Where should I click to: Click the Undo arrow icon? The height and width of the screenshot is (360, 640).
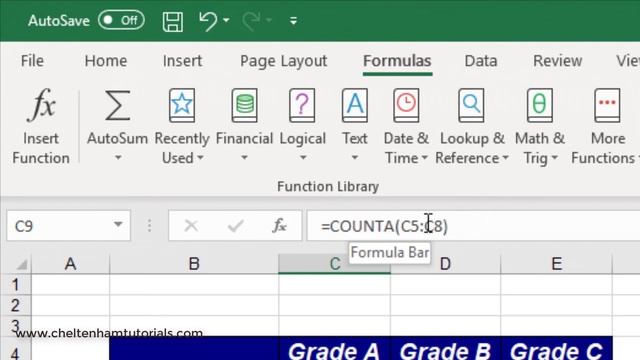208,21
